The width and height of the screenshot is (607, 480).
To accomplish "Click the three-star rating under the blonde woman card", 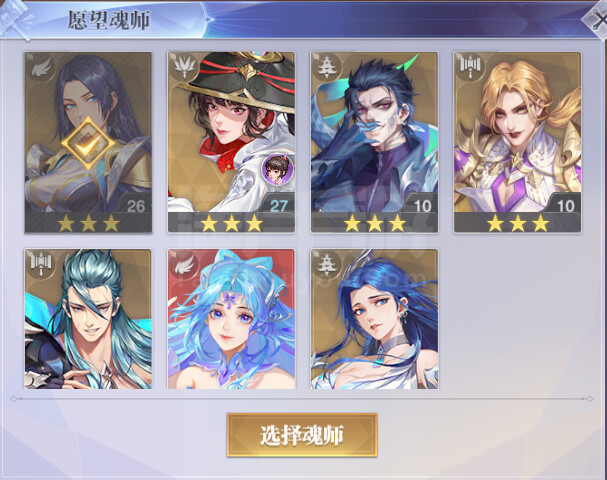I will (518, 223).
